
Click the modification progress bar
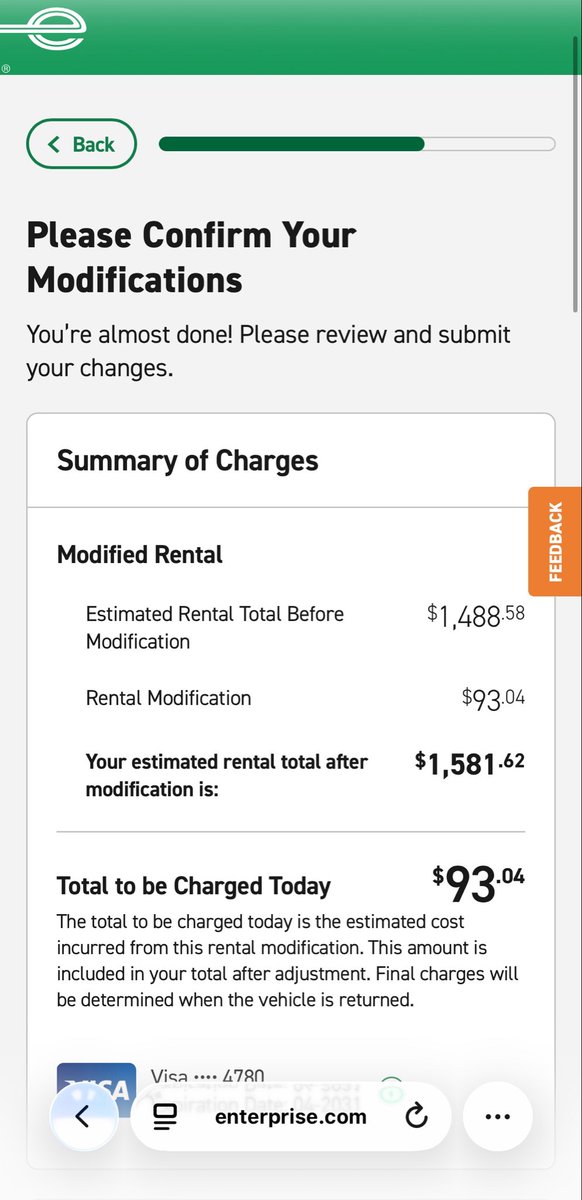[x=357, y=144]
